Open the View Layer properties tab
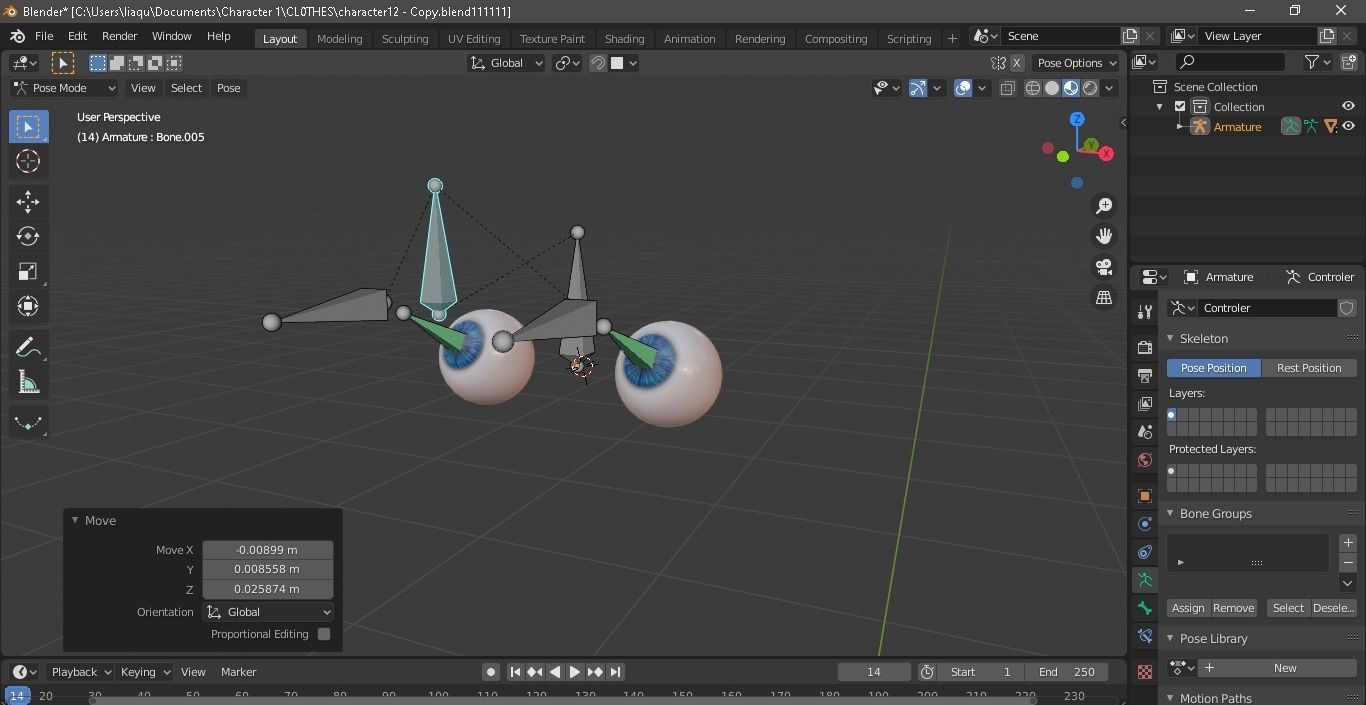Screen dimensions: 1366x705 pyautogui.click(x=1145, y=403)
